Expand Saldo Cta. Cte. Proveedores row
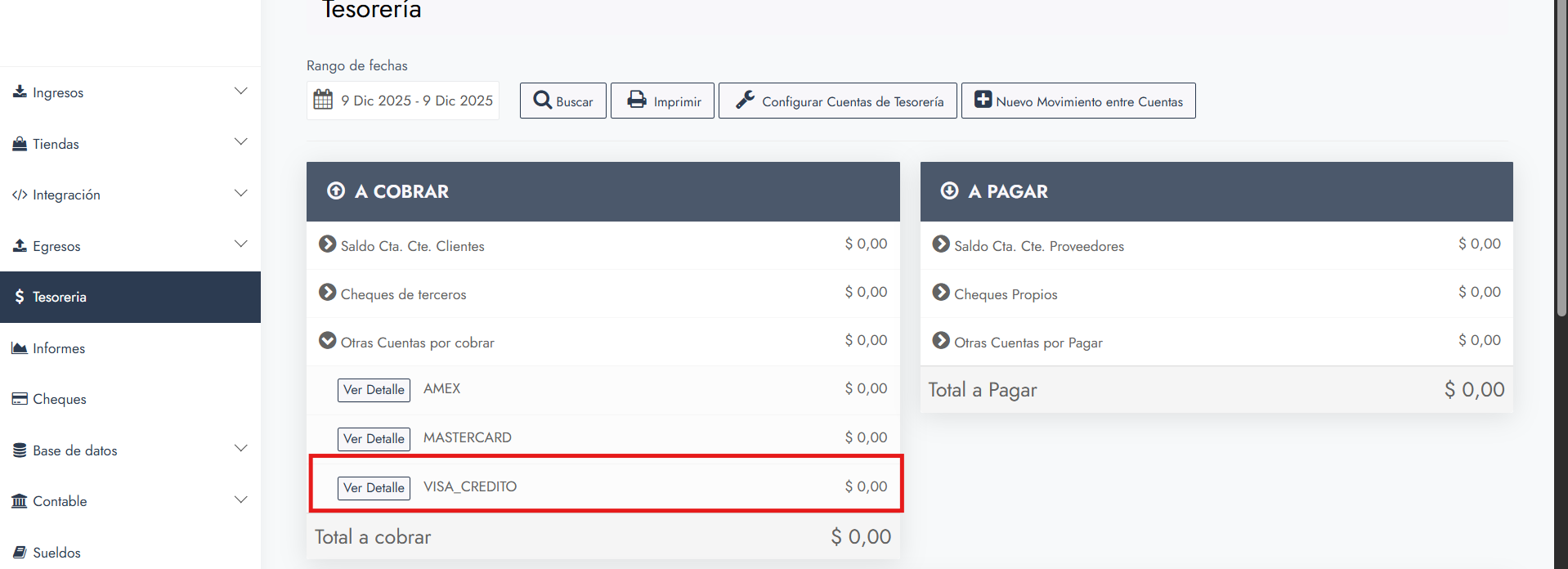This screenshot has height=569, width=1568. [941, 244]
